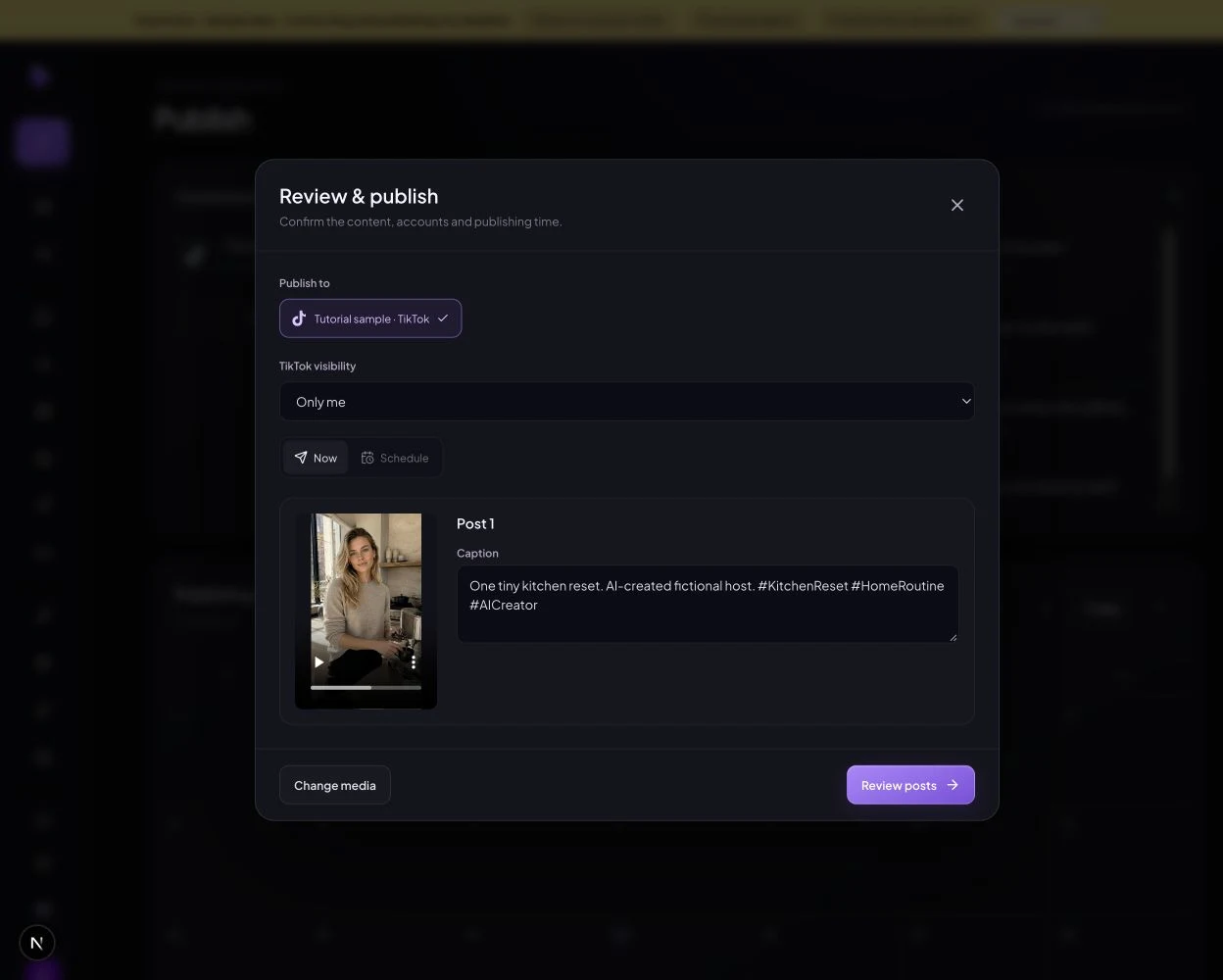Viewport: 1223px width, 980px height.
Task: Play the Post 1 video preview
Action: (x=319, y=662)
